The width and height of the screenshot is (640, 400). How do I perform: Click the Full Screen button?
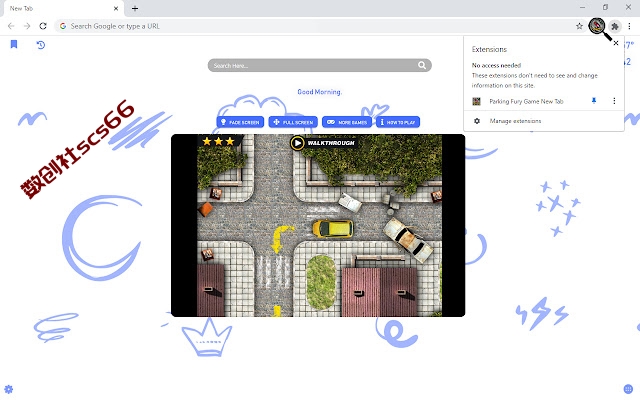[x=293, y=122]
